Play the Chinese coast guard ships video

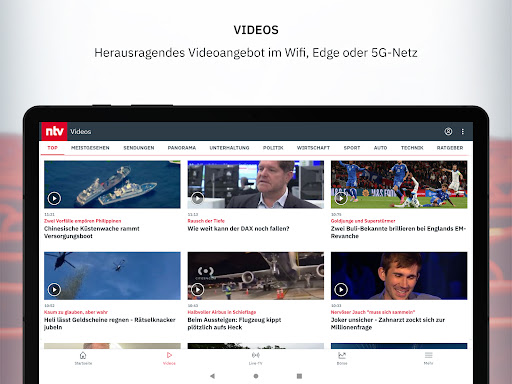coord(54,198)
